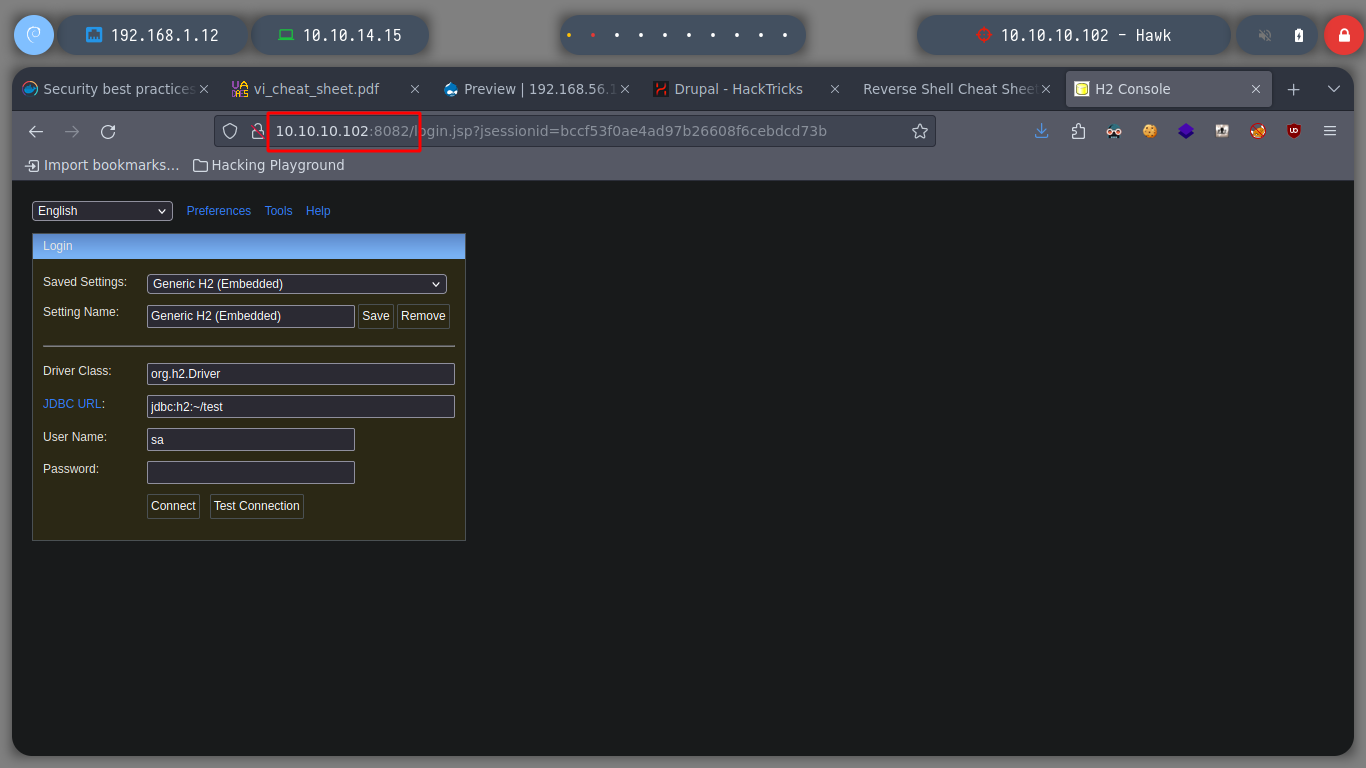Screen dimensions: 1366x768
Task: Click the Test Connection button
Action: pyautogui.click(x=257, y=506)
